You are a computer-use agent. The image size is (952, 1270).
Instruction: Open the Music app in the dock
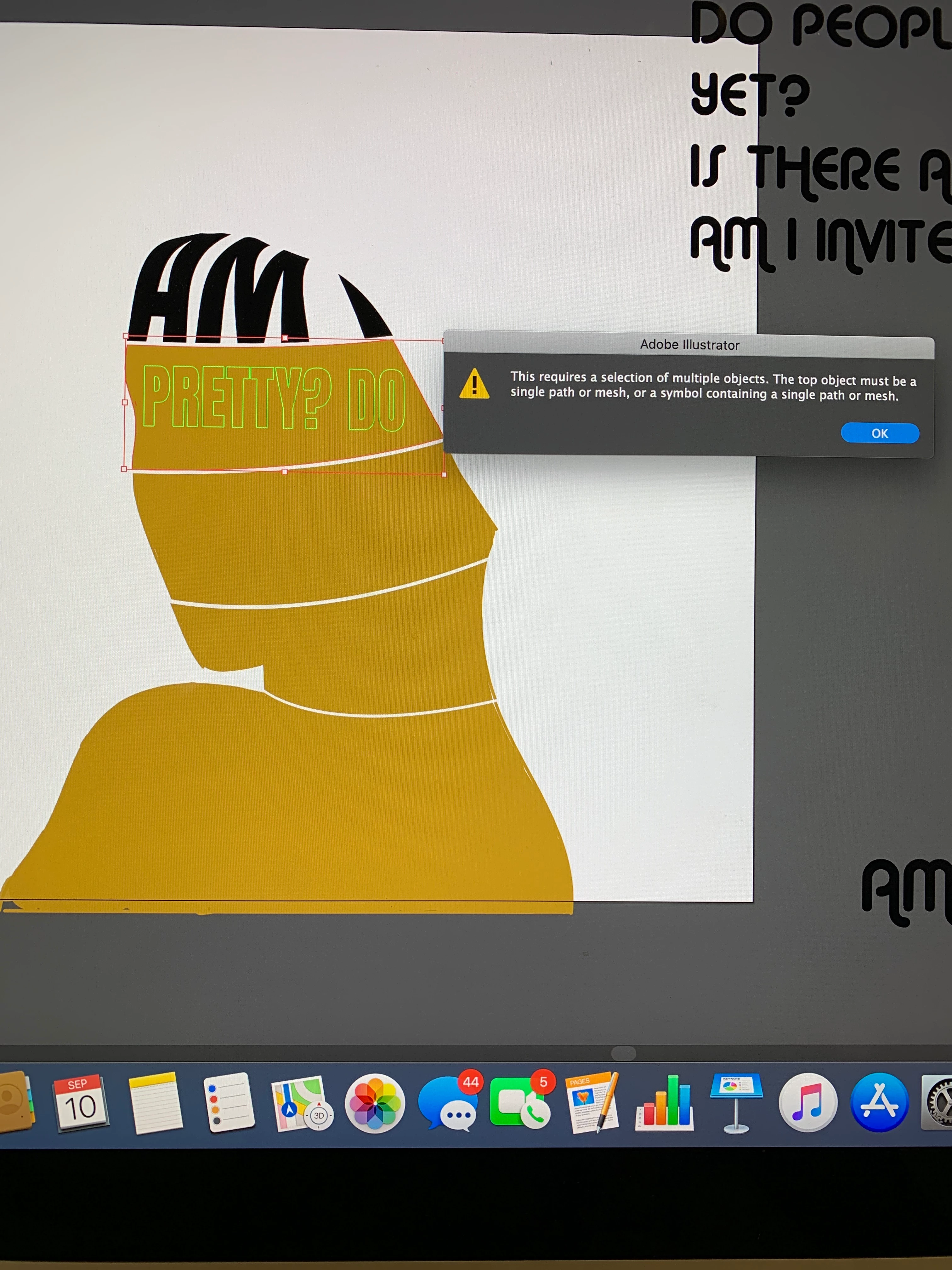tap(807, 1102)
